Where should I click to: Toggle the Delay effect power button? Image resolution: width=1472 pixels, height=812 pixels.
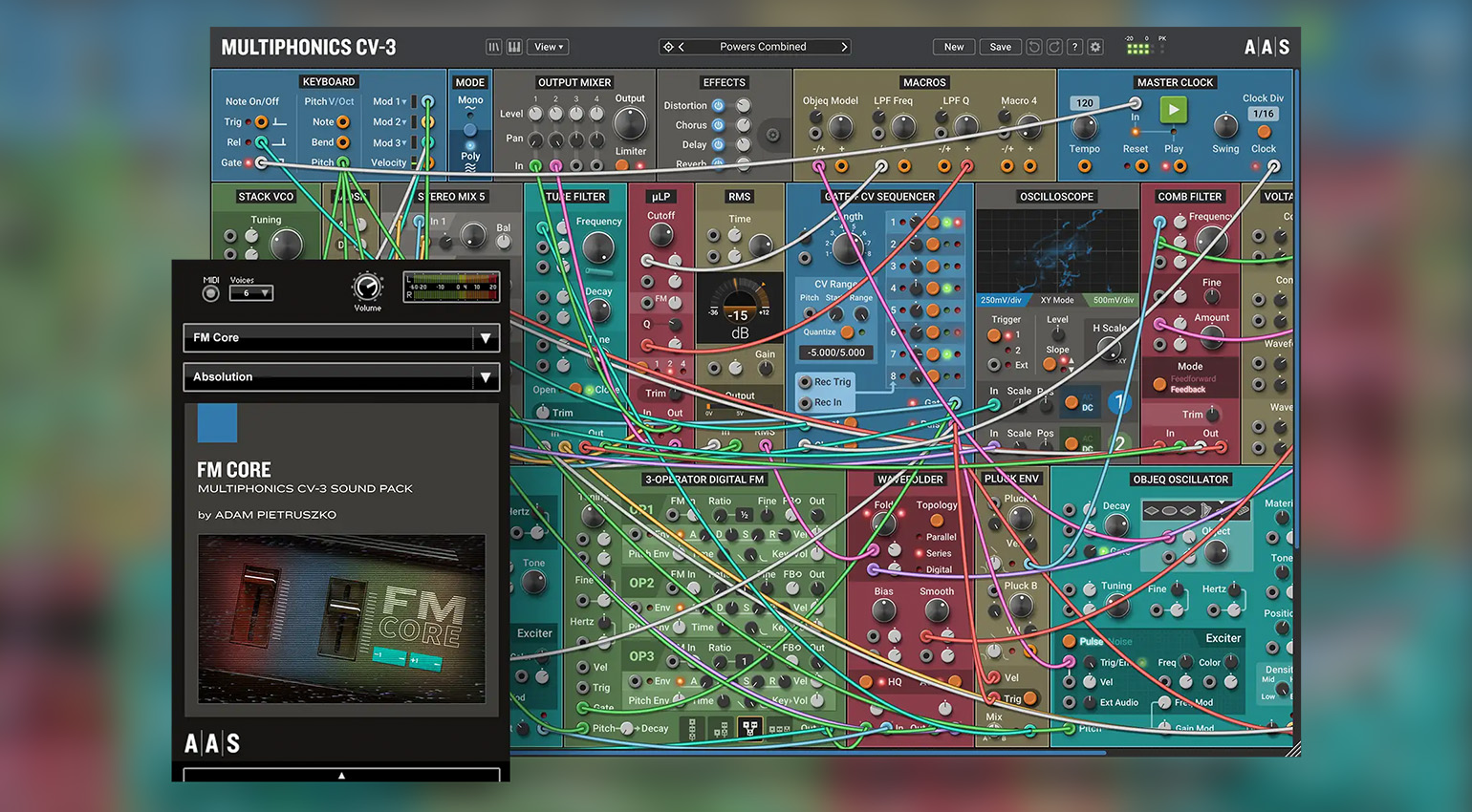click(718, 145)
